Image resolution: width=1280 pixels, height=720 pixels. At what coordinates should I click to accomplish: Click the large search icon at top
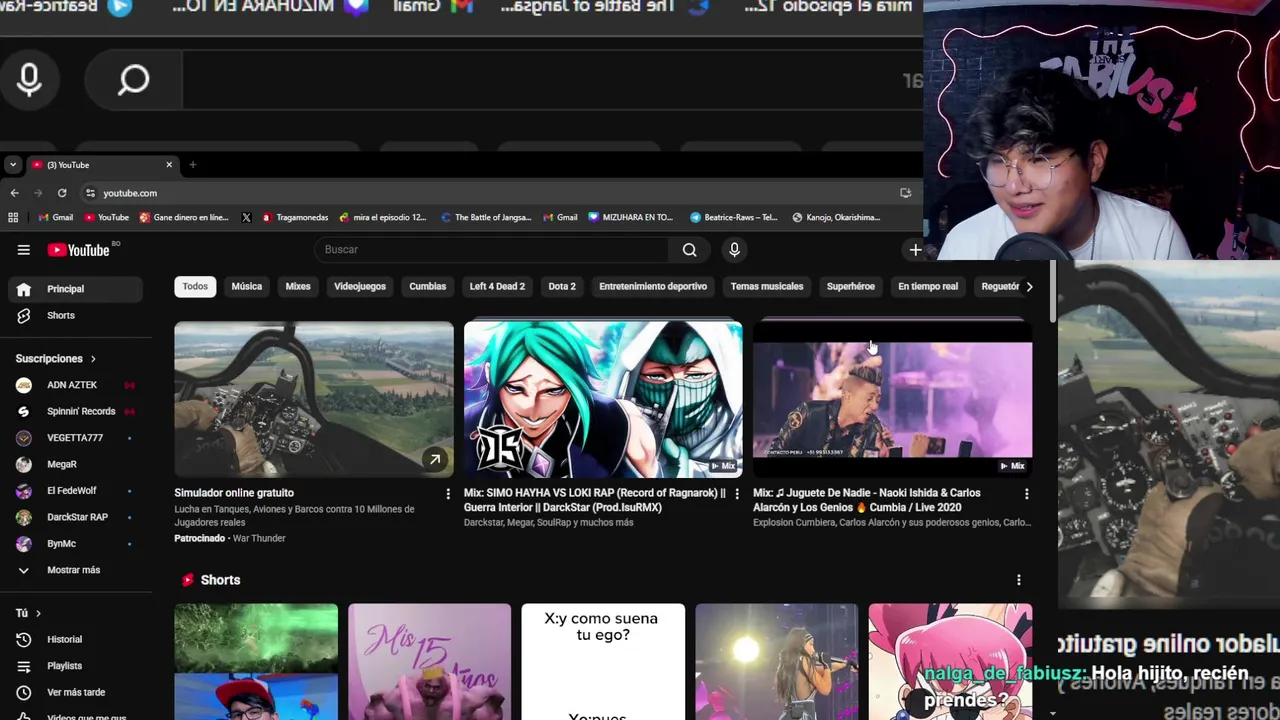coord(133,80)
